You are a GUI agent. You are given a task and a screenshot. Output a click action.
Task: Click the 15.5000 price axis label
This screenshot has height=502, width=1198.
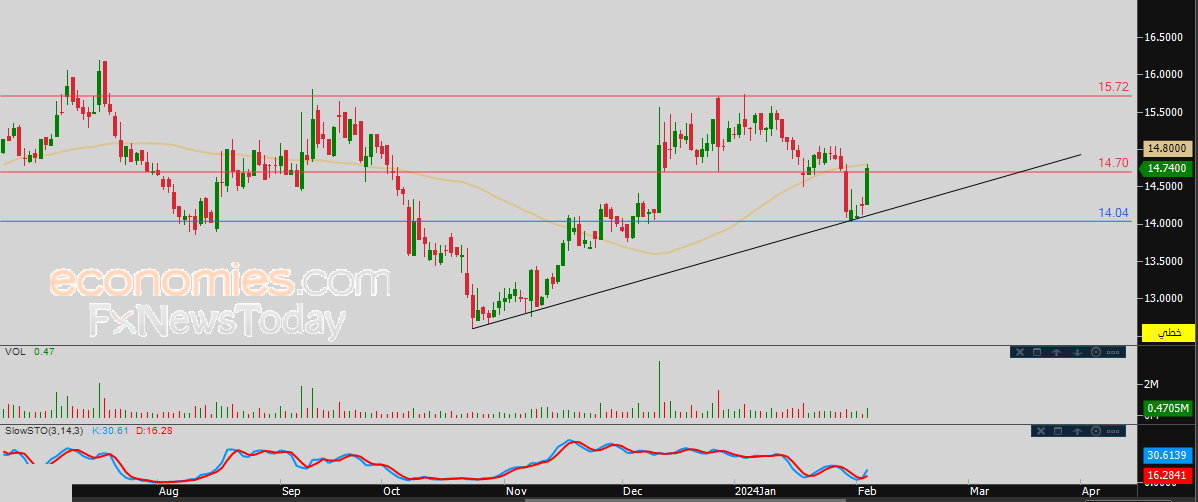point(1164,112)
